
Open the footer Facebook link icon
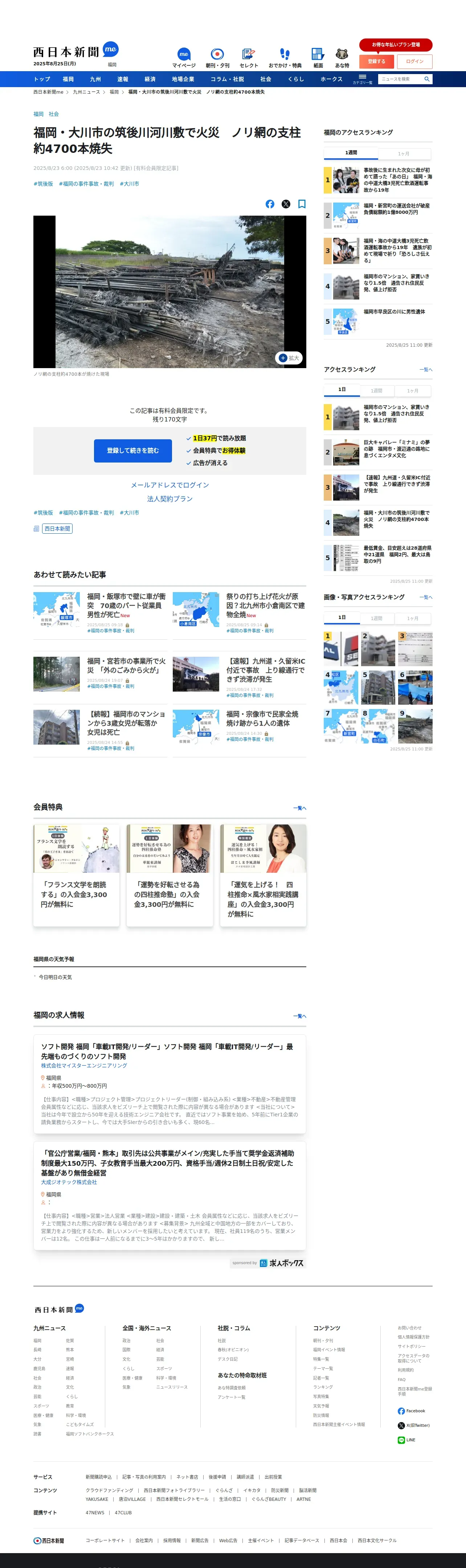[x=401, y=1410]
